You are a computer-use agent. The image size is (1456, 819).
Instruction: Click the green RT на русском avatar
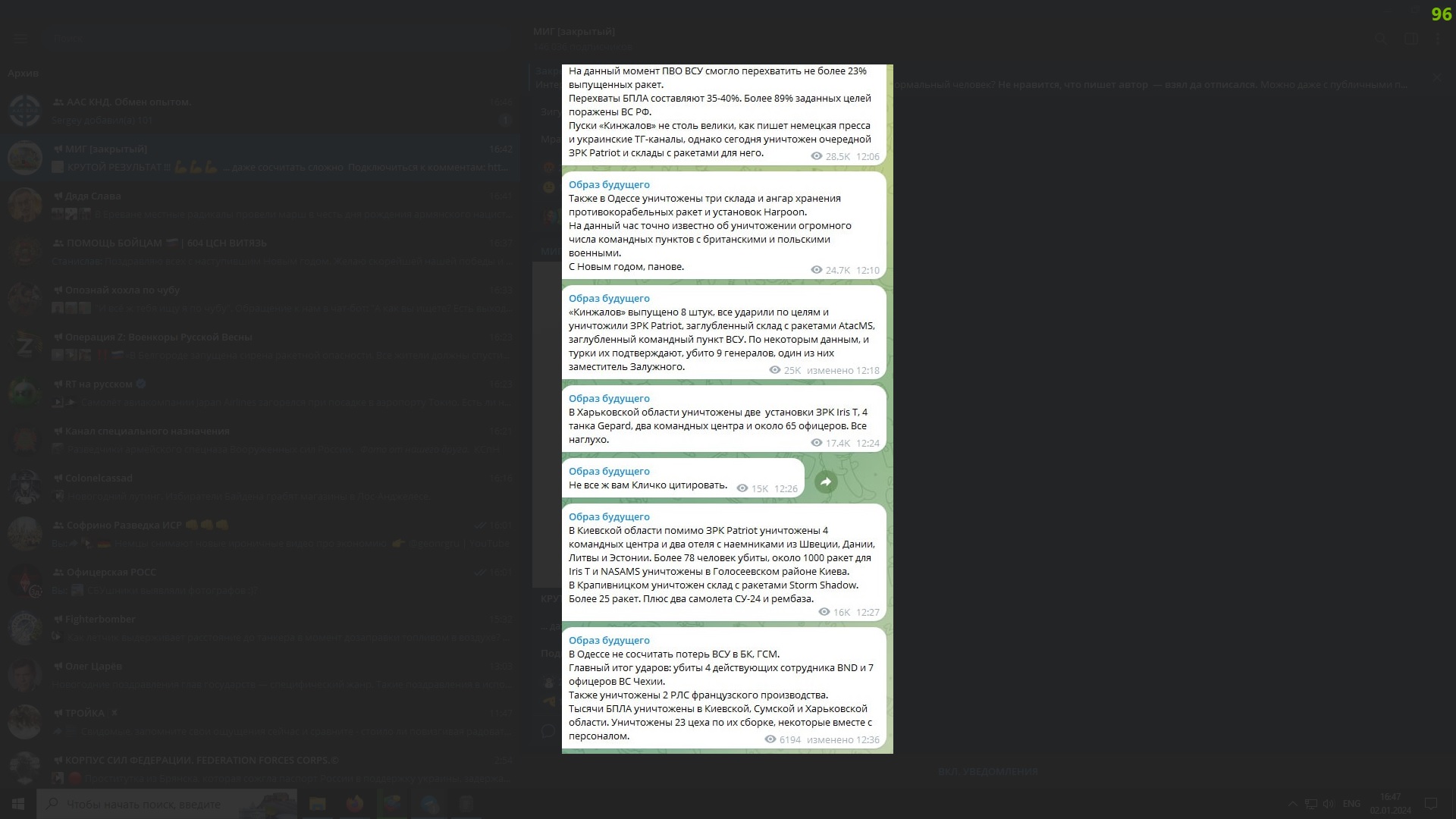point(24,393)
